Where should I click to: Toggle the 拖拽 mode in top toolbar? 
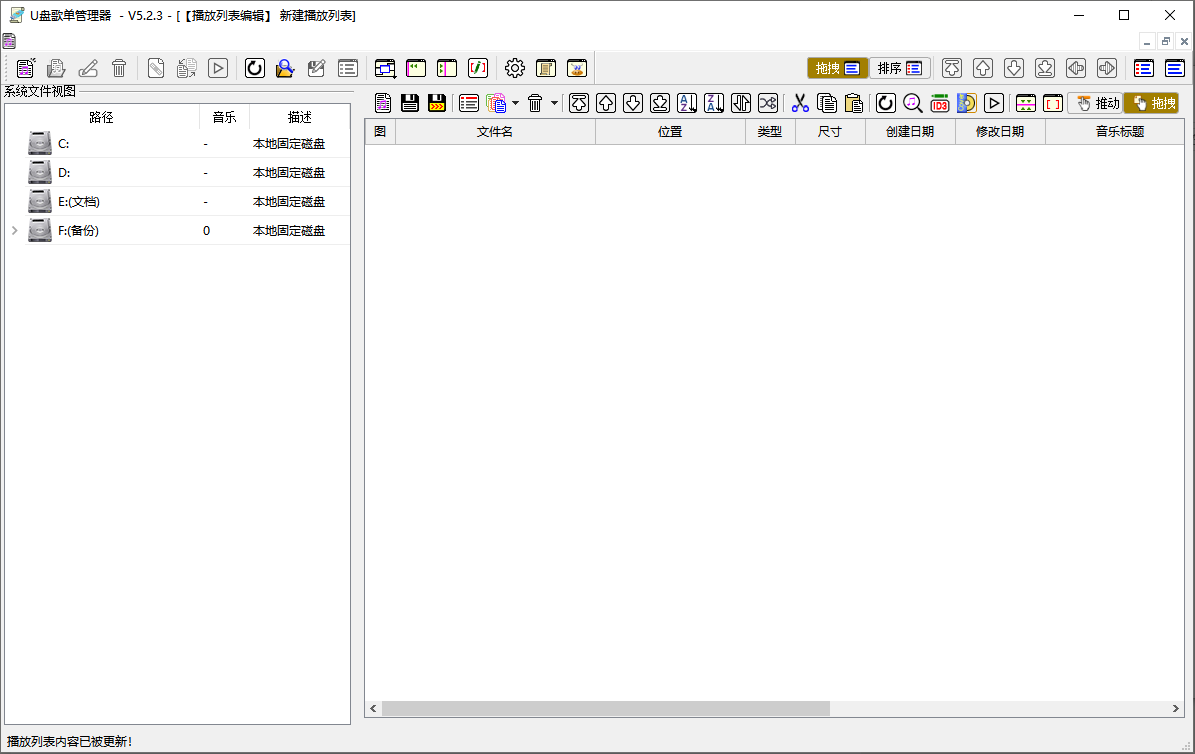[837, 68]
